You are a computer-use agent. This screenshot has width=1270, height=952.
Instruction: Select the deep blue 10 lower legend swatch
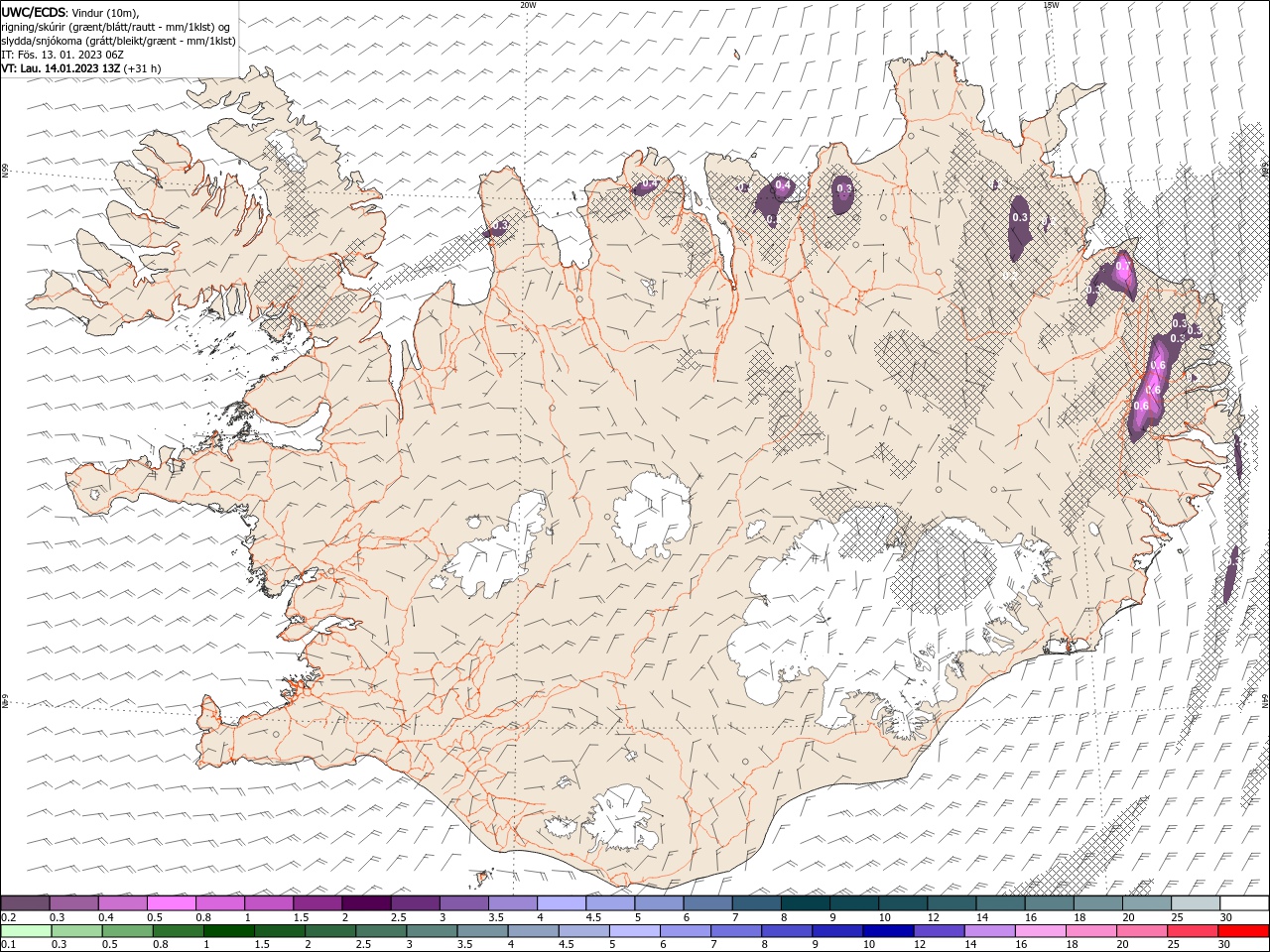pyautogui.click(x=888, y=930)
